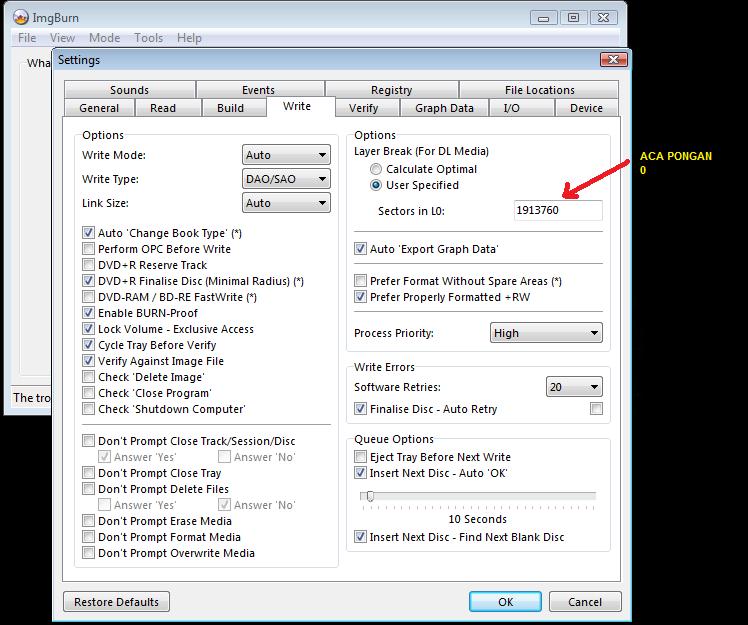Enable Don't Prompt Close Track/Session/Disc
The height and width of the screenshot is (625, 748).
(88, 440)
